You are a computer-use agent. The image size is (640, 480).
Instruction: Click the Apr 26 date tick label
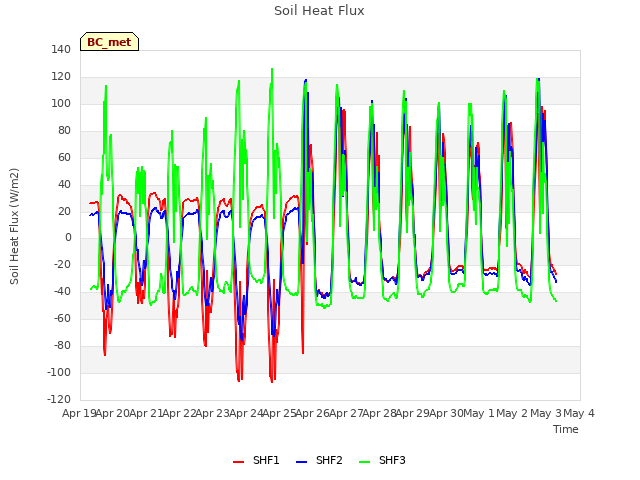[x=313, y=413]
